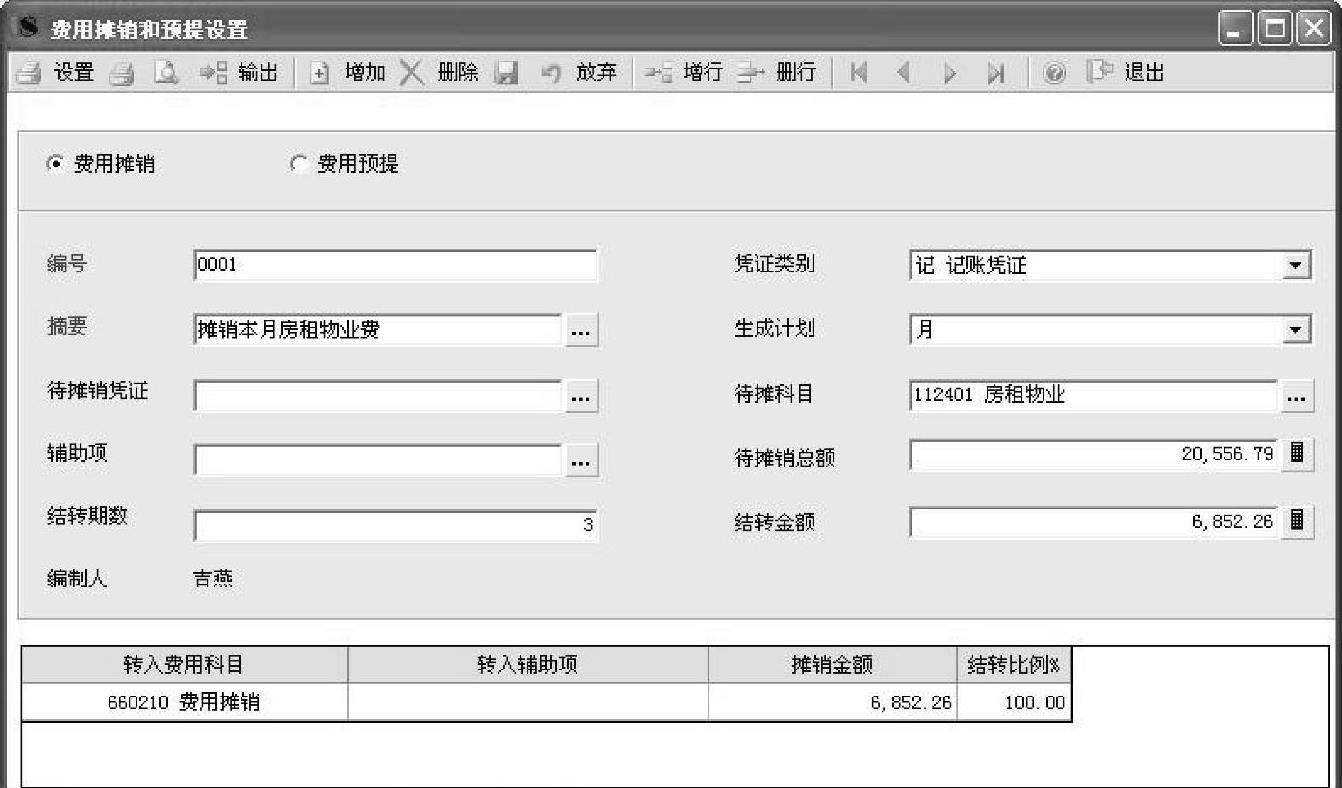Click the 结转期数 field showing 3
Screen dimensions: 1342x788
pos(396,525)
